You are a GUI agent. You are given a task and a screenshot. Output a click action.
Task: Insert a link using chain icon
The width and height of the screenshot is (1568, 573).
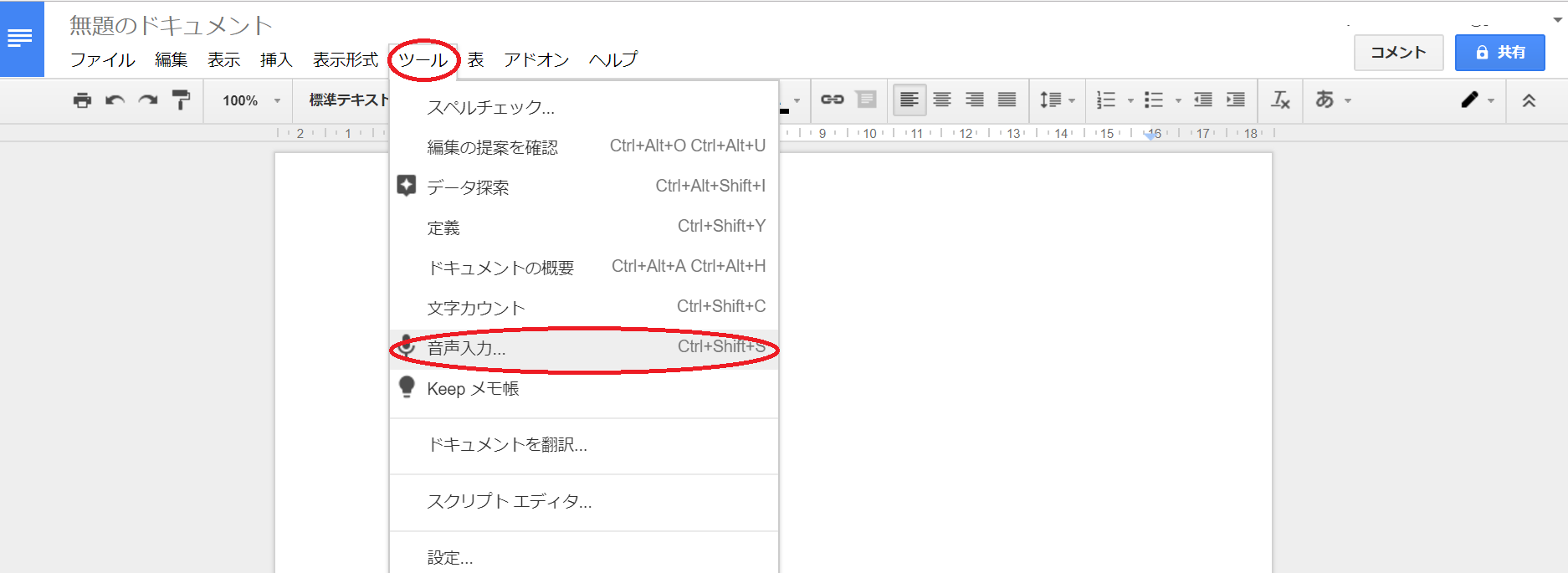click(832, 100)
